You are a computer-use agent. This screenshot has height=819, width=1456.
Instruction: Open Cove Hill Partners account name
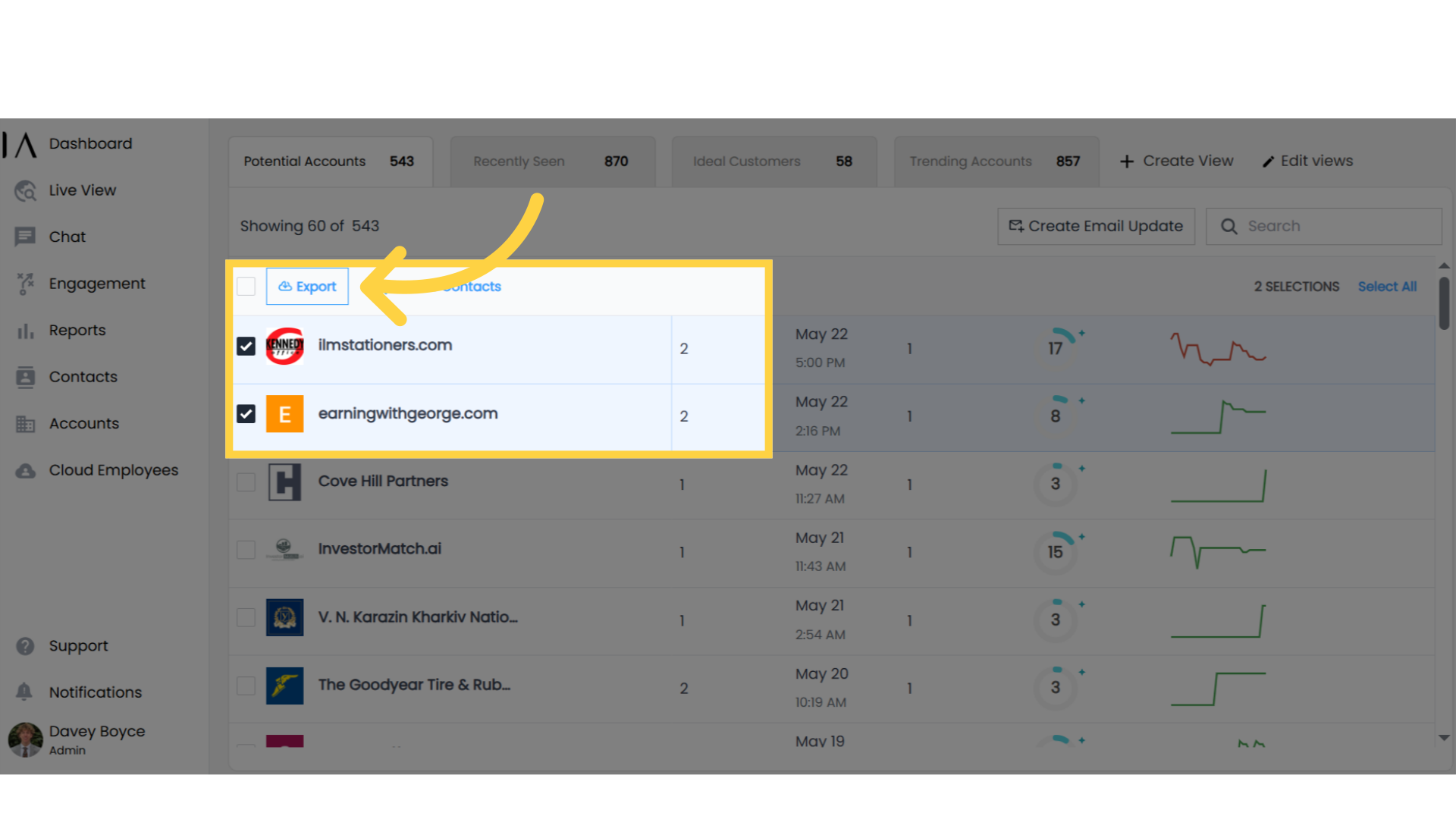(x=383, y=482)
